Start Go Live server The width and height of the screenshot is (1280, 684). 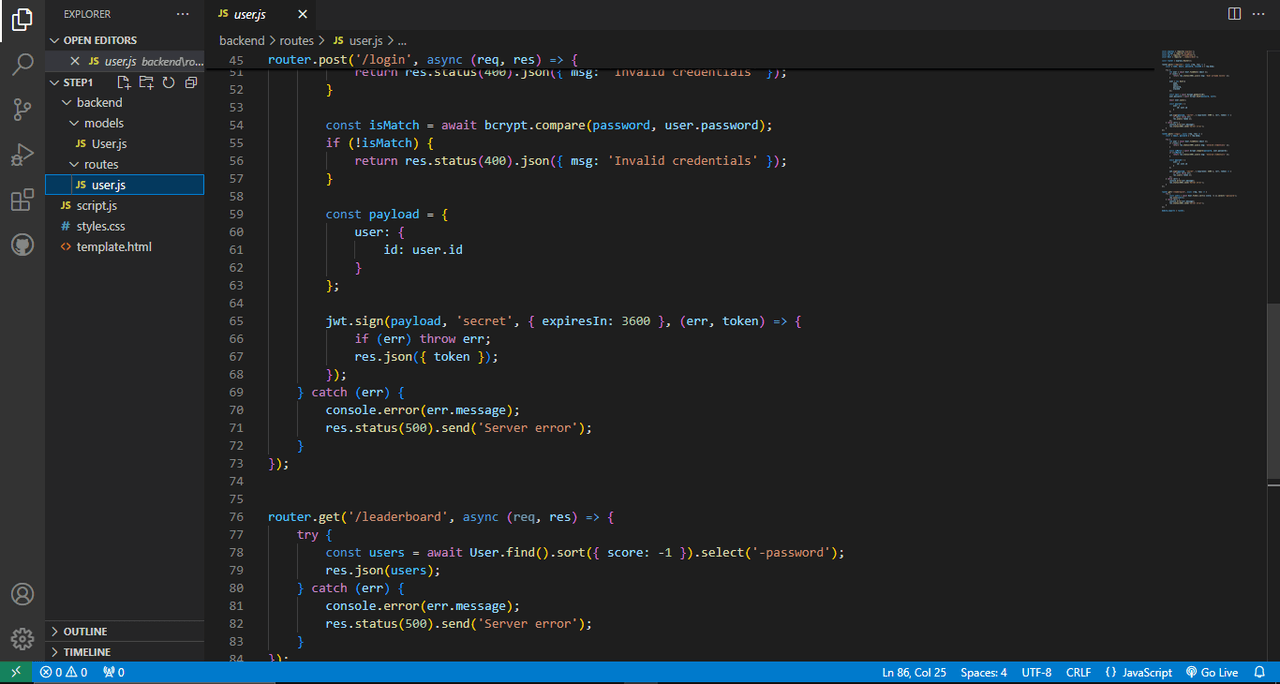click(1212, 673)
